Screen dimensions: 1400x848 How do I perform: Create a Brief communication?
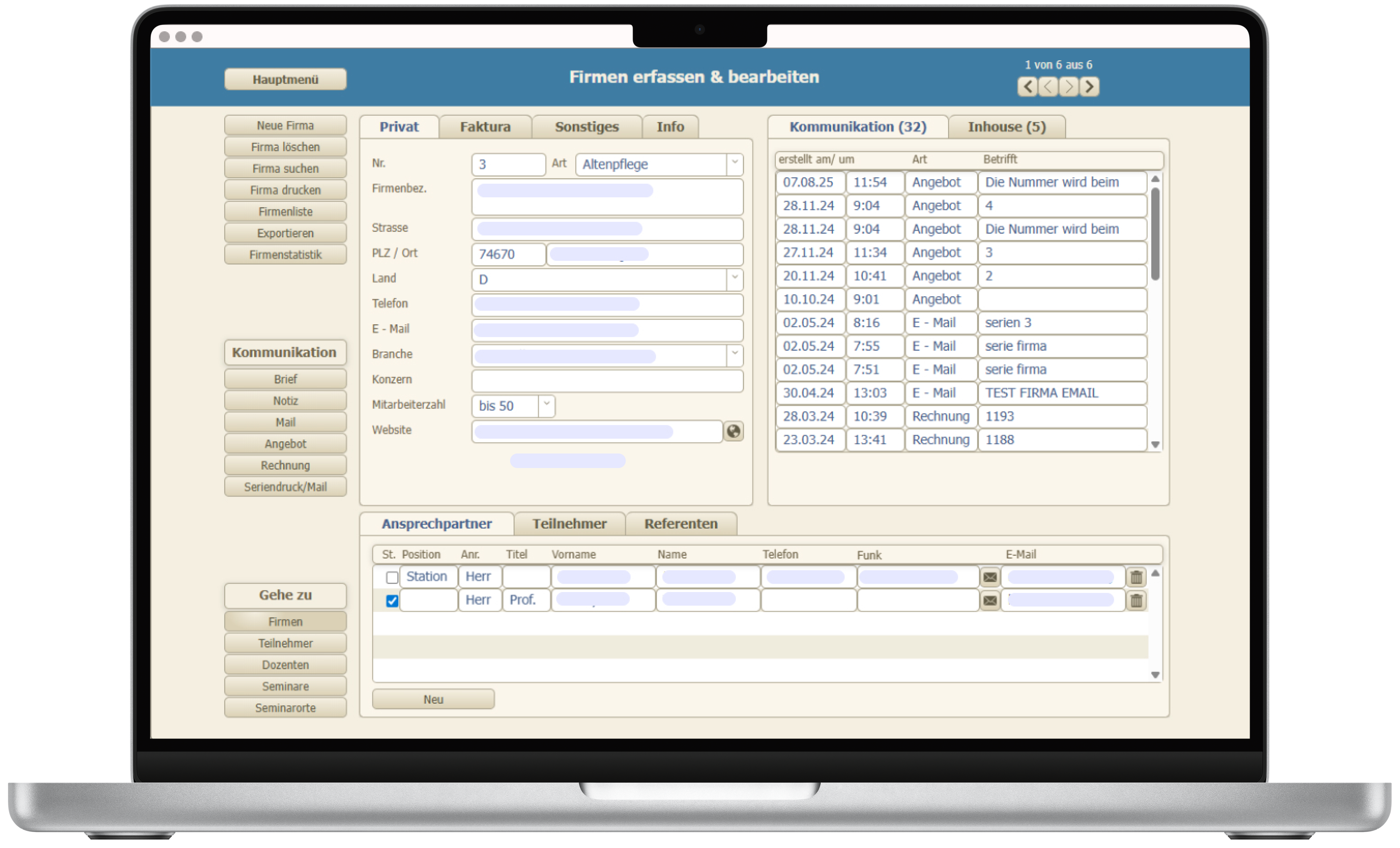pos(285,379)
